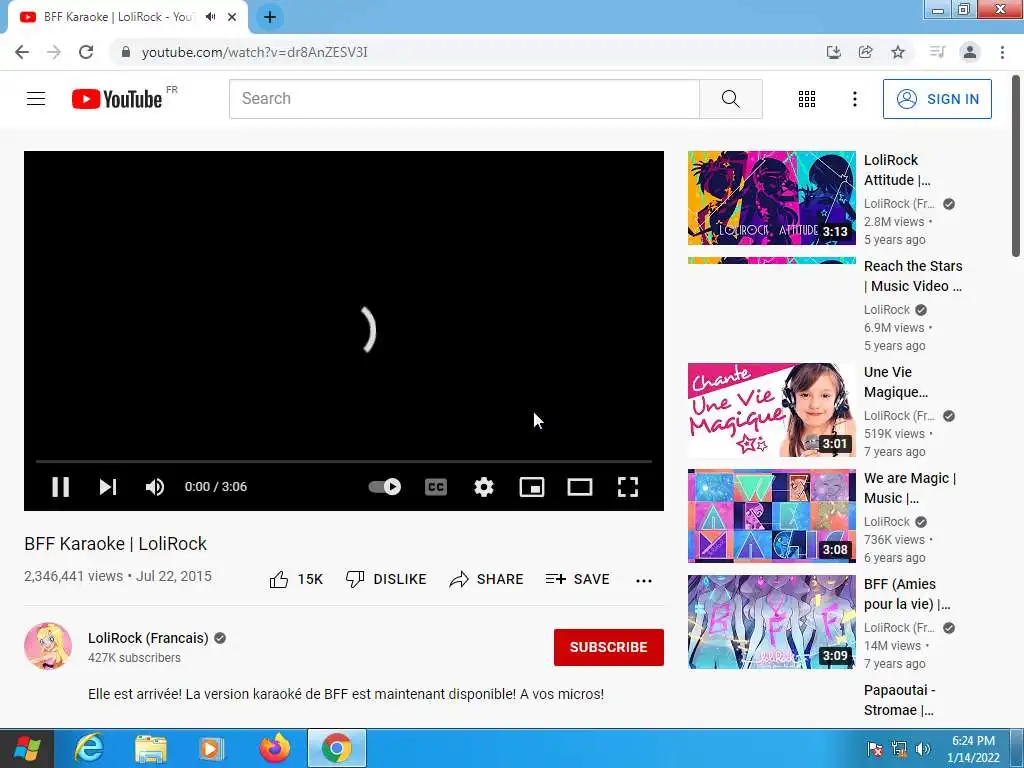Open the We are Magic thumbnail
Viewport: 1024px width, 768px height.
tap(771, 516)
